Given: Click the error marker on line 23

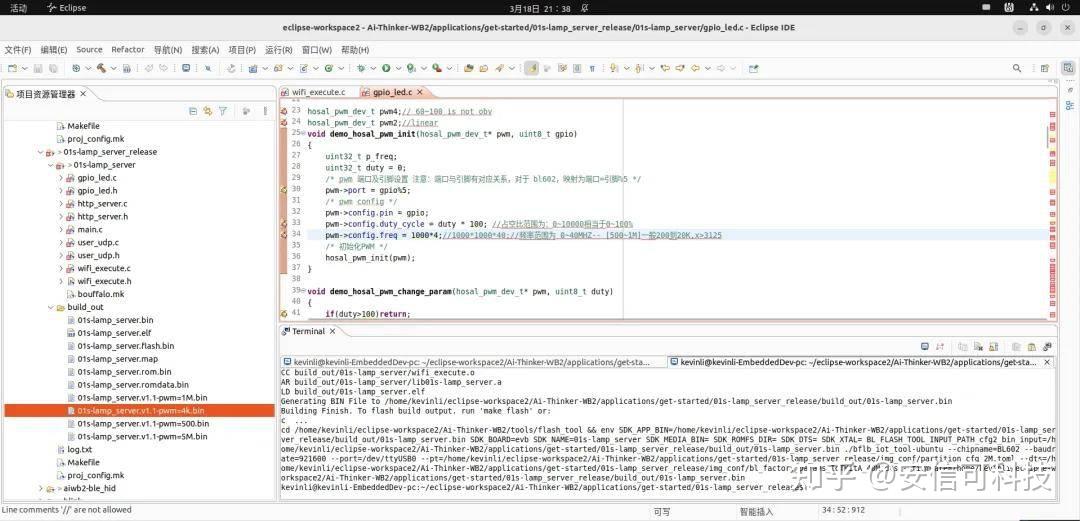Looking at the screenshot, I should (x=284, y=111).
